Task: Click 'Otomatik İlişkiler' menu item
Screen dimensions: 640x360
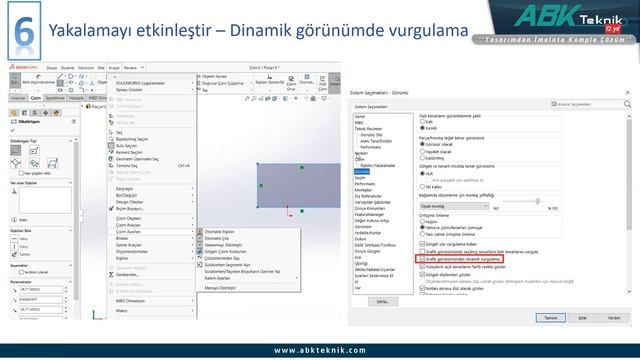Action: point(220,231)
